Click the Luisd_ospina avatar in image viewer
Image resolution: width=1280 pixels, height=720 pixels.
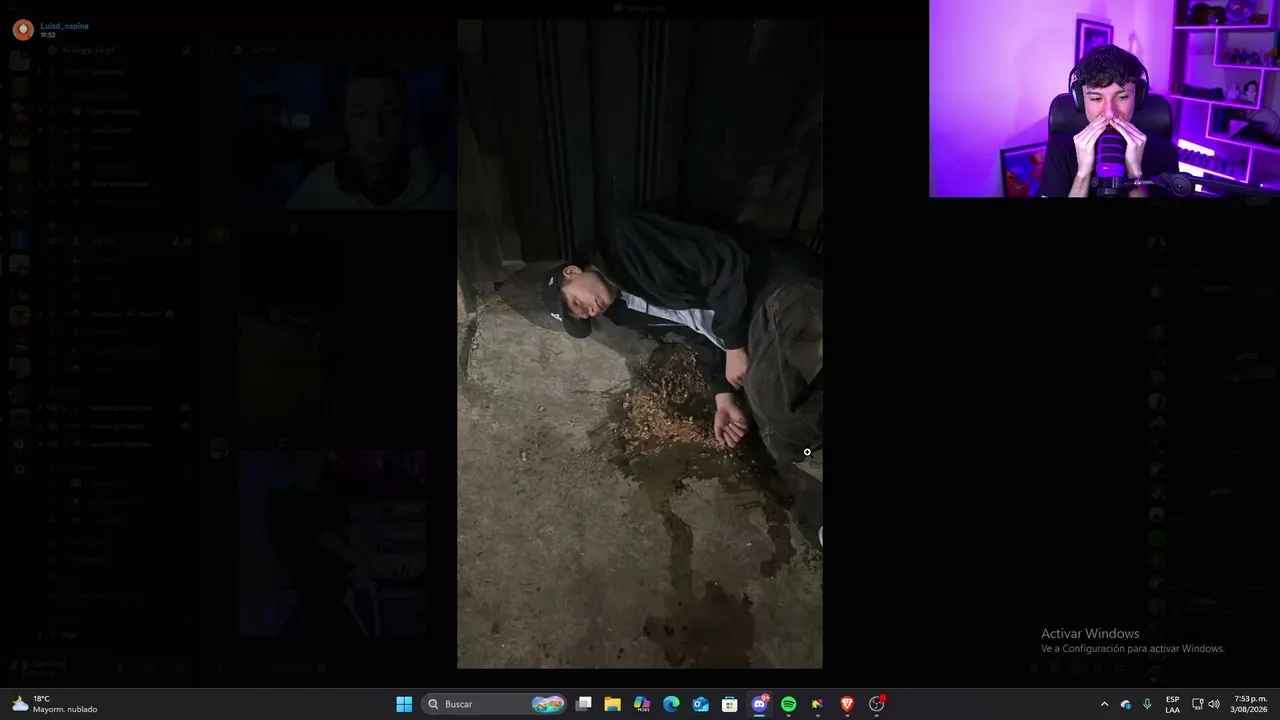(x=23, y=30)
